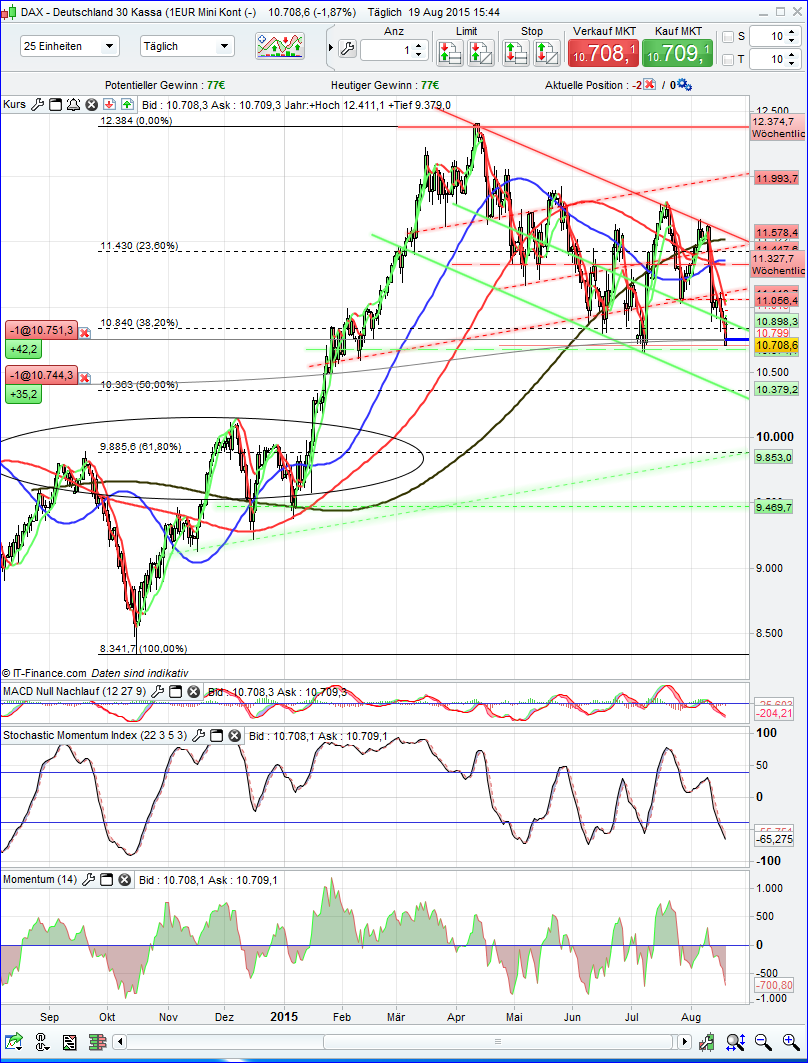Increase the Anz quantity with the up stepper
The image size is (808, 1063).
[418, 42]
